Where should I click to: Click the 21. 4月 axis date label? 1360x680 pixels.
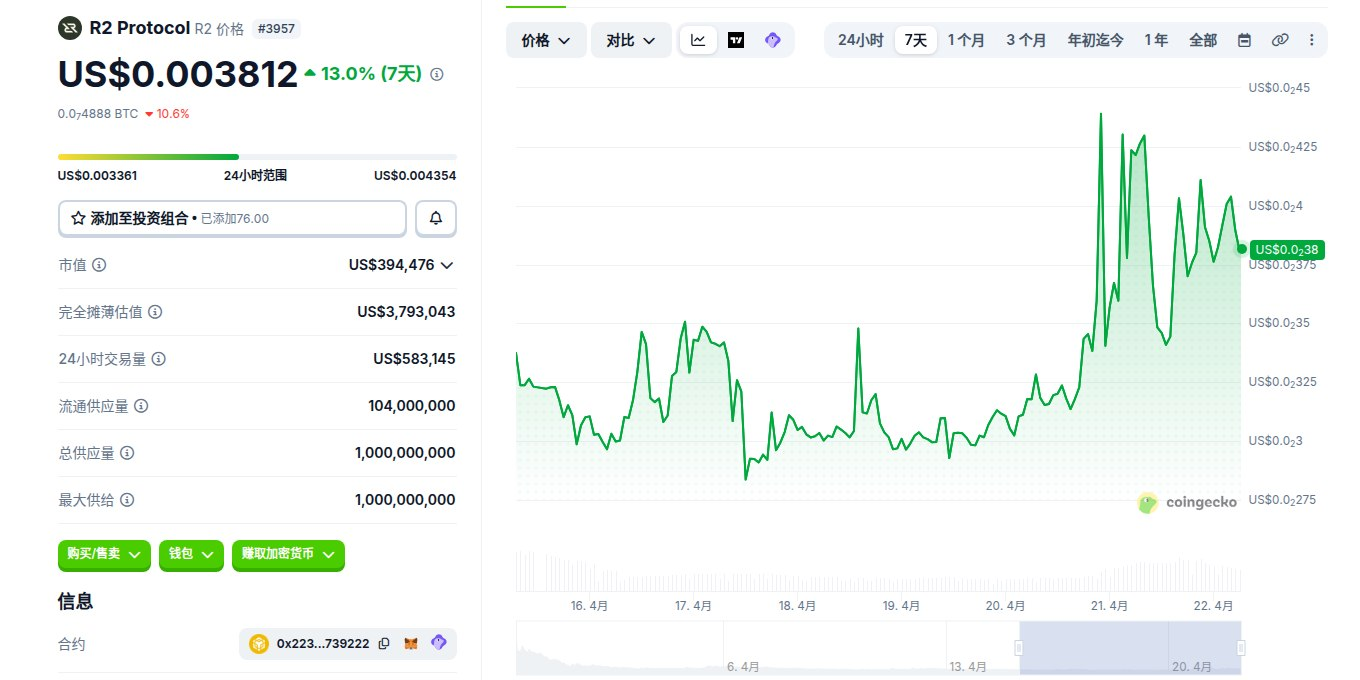1110,606
